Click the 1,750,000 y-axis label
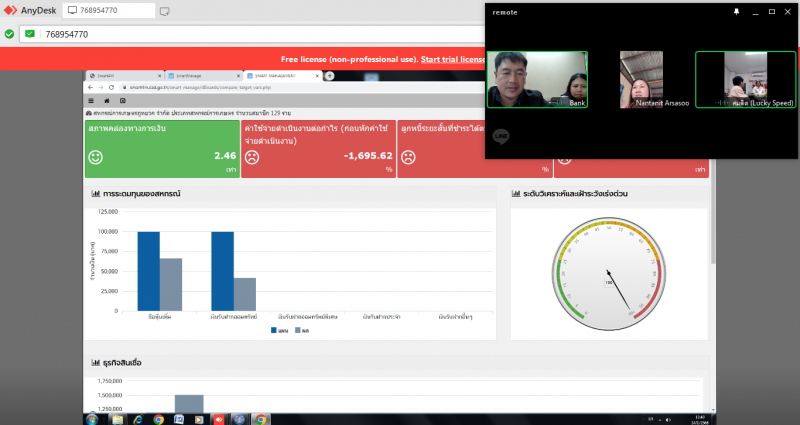Image resolution: width=800 pixels, height=425 pixels. [x=110, y=381]
